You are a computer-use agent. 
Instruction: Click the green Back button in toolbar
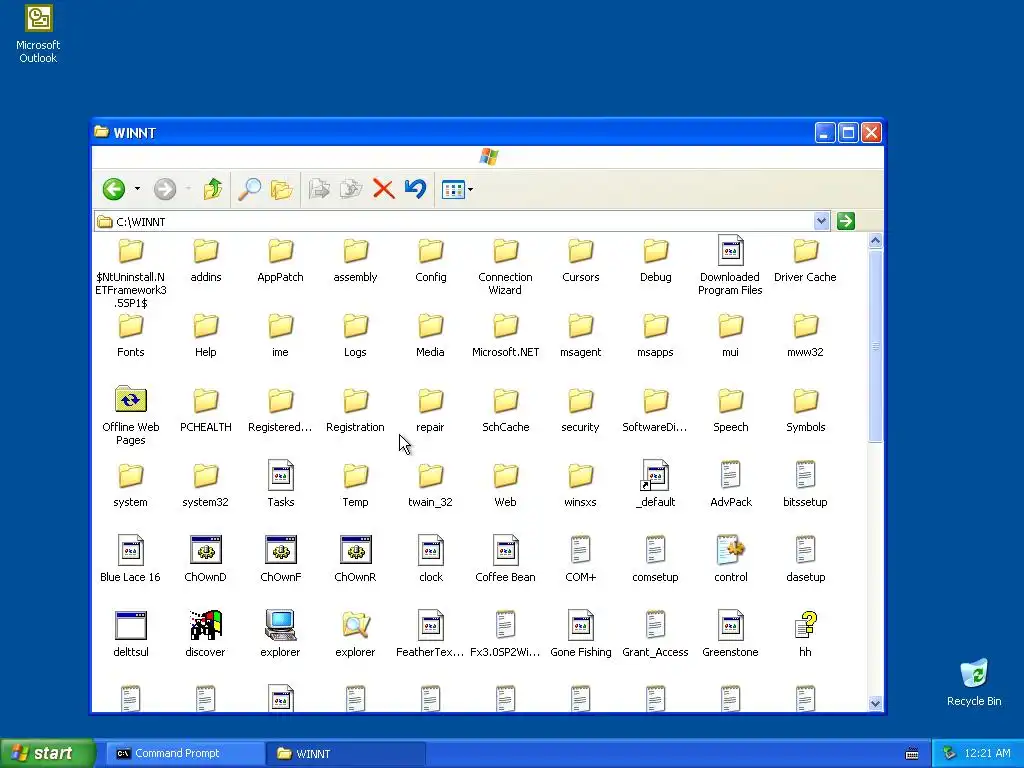114,189
